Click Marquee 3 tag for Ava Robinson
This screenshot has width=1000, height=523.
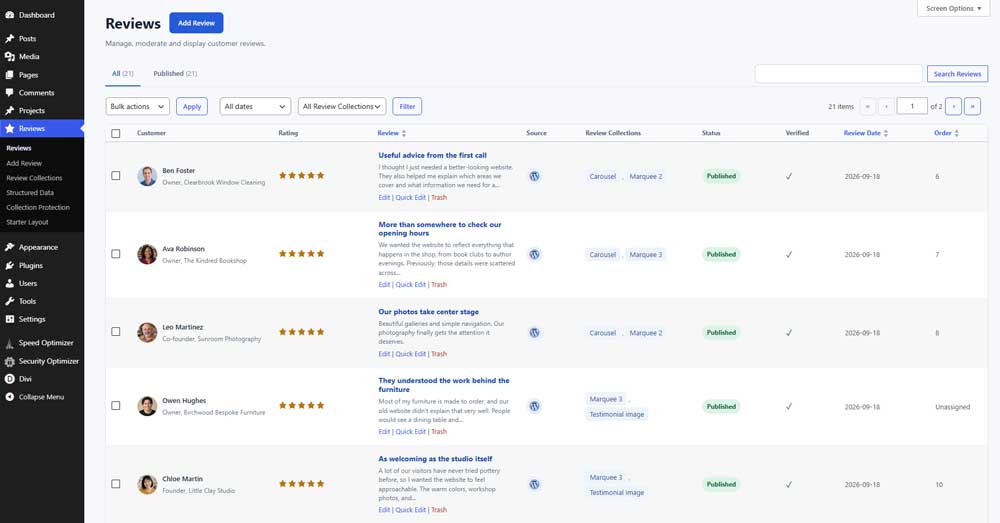(x=646, y=254)
